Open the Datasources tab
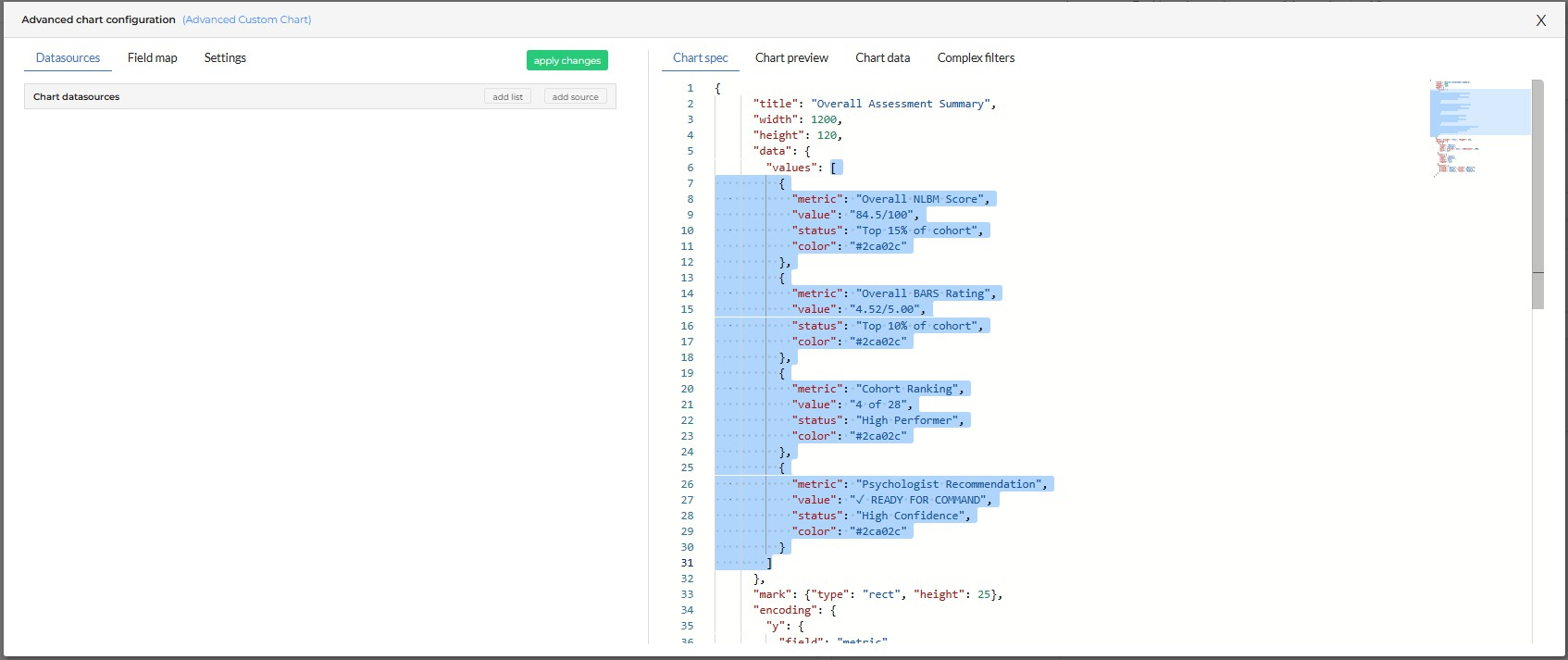1568x660 pixels. pos(68,57)
